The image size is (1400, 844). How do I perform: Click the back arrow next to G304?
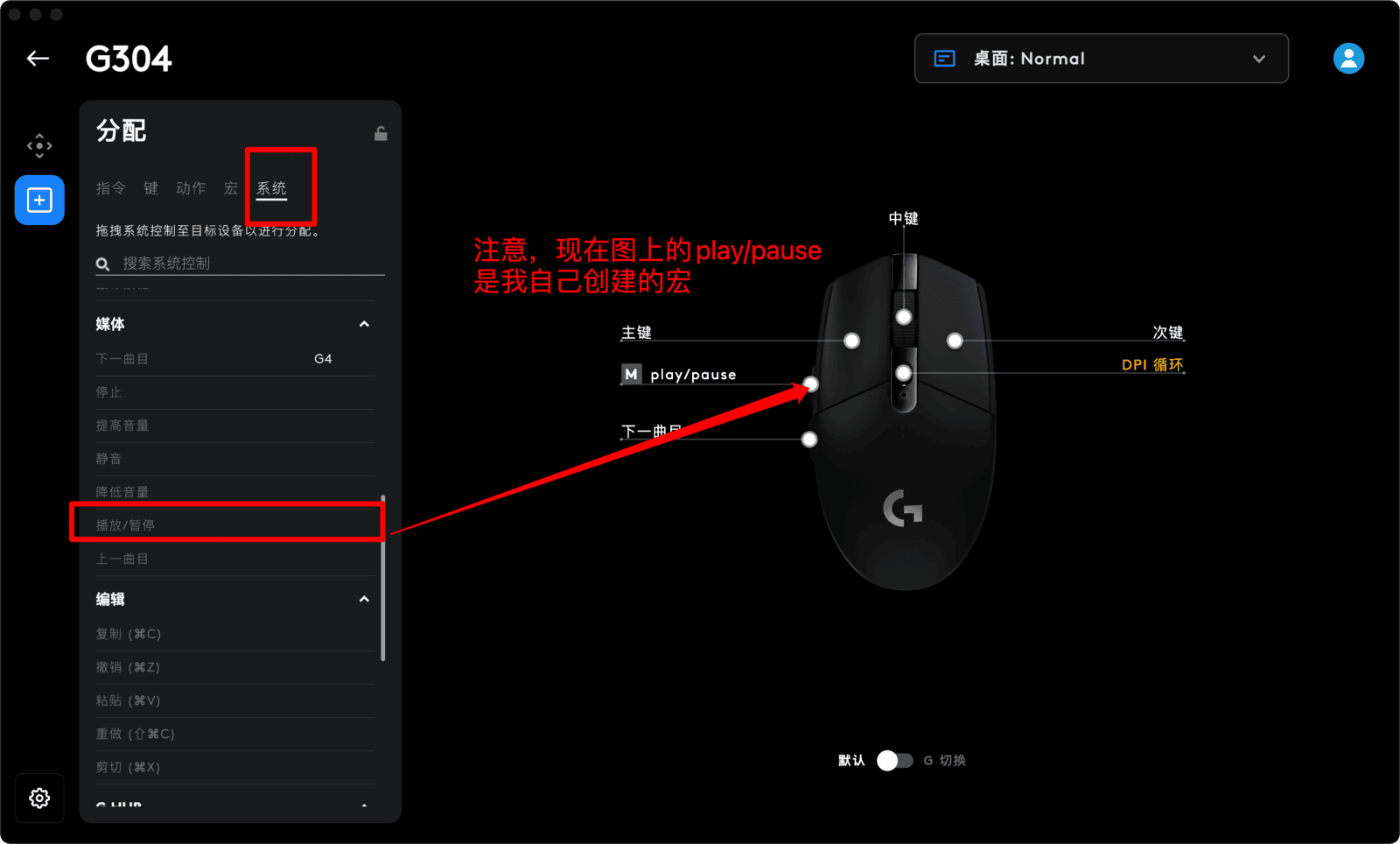coord(38,59)
